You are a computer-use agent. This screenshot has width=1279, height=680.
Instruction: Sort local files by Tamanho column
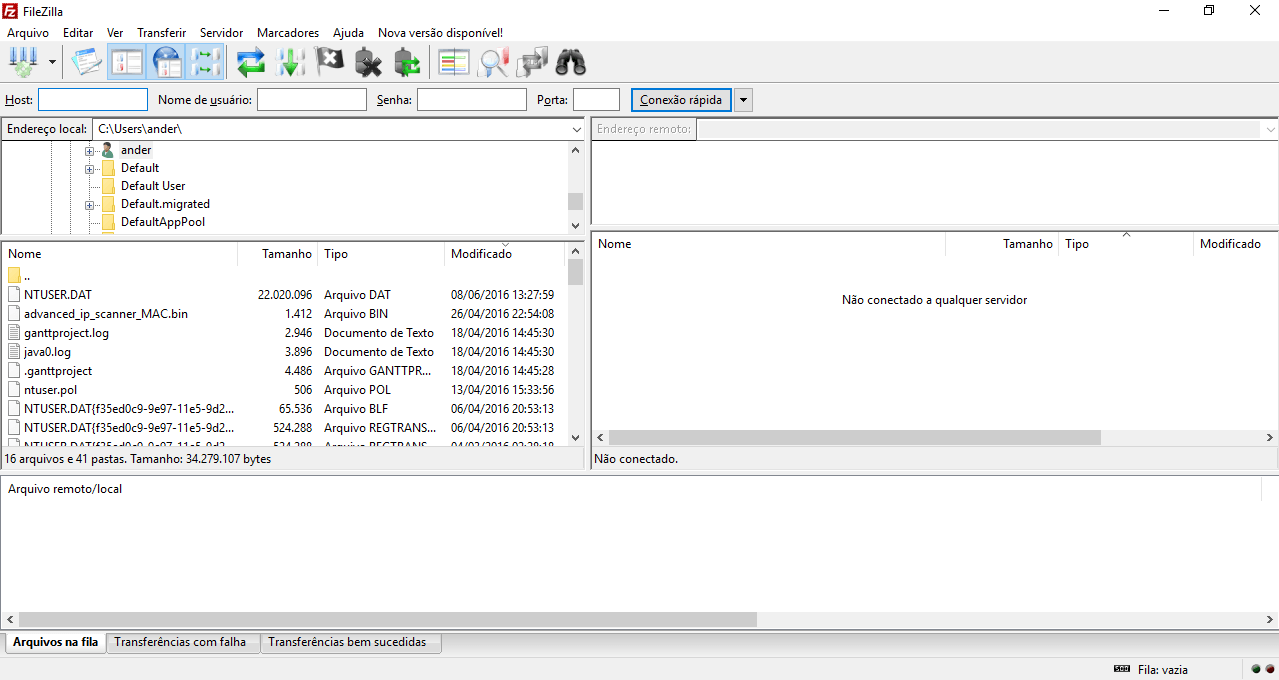278,254
